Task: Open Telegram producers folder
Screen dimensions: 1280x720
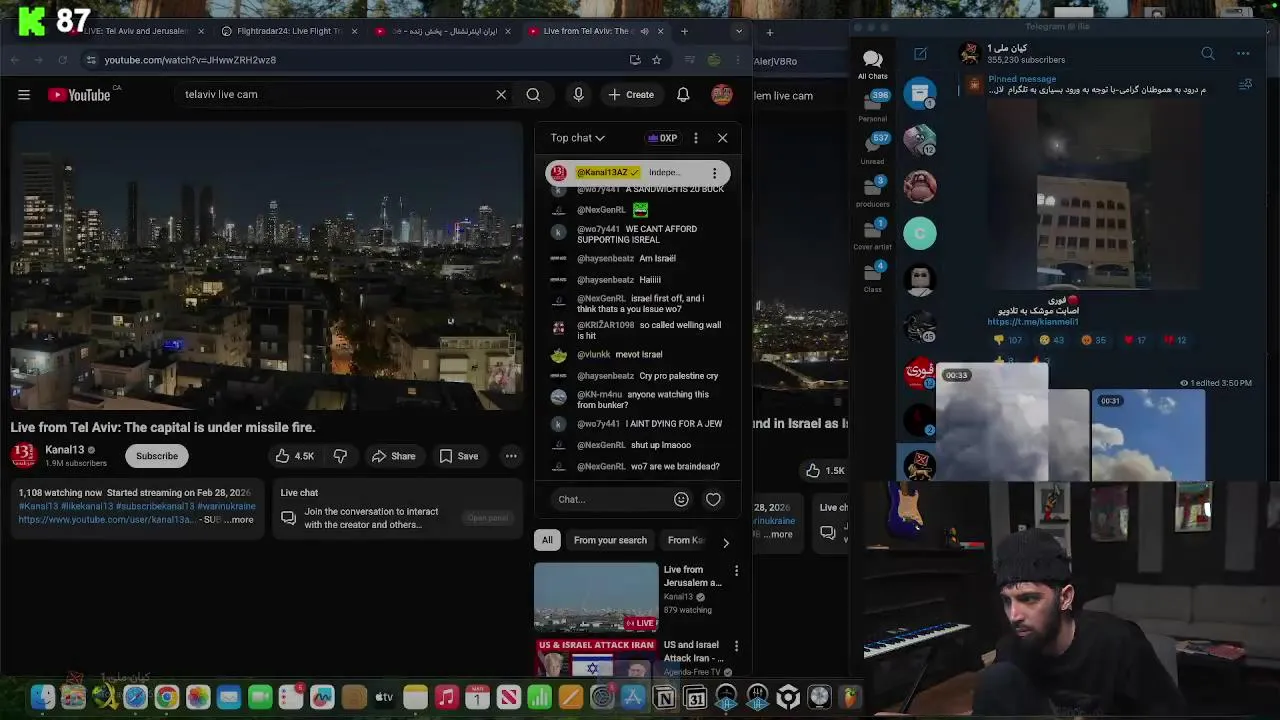Action: [872, 192]
